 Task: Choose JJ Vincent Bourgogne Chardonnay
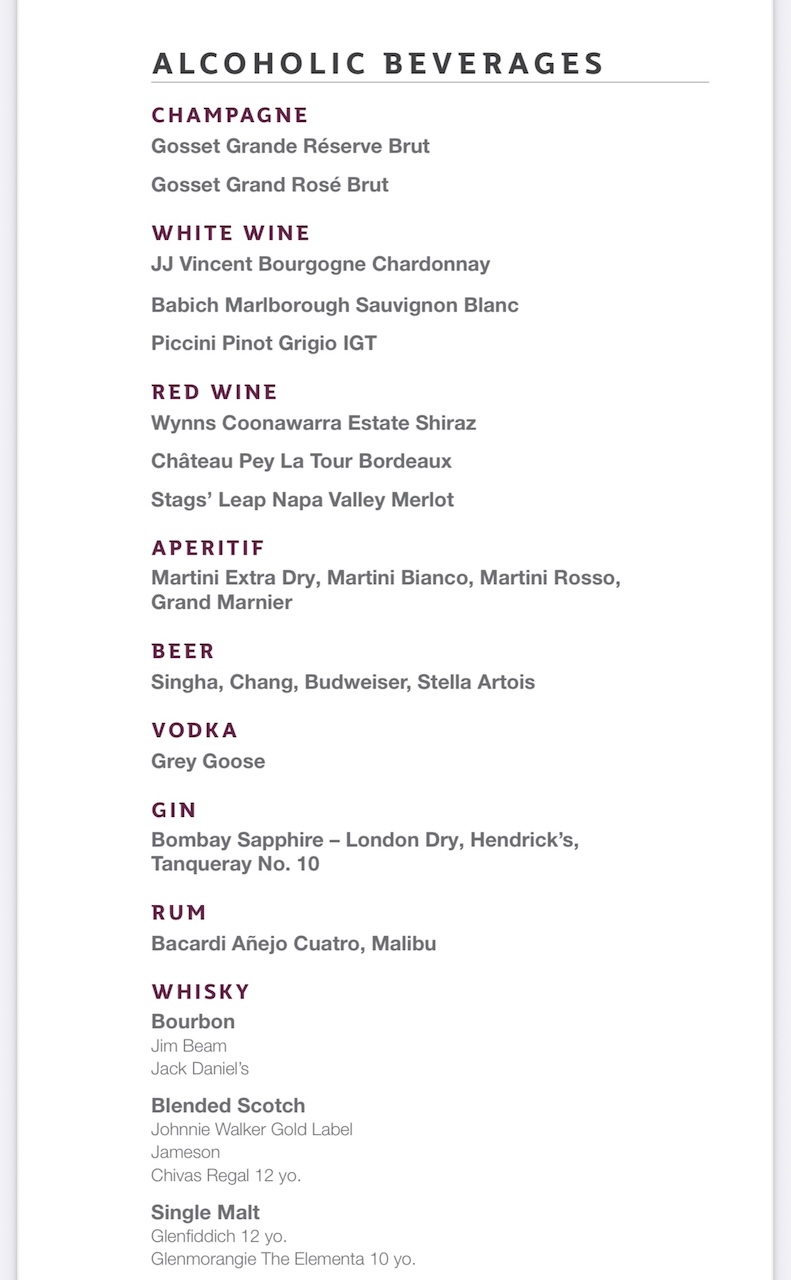coord(321,264)
